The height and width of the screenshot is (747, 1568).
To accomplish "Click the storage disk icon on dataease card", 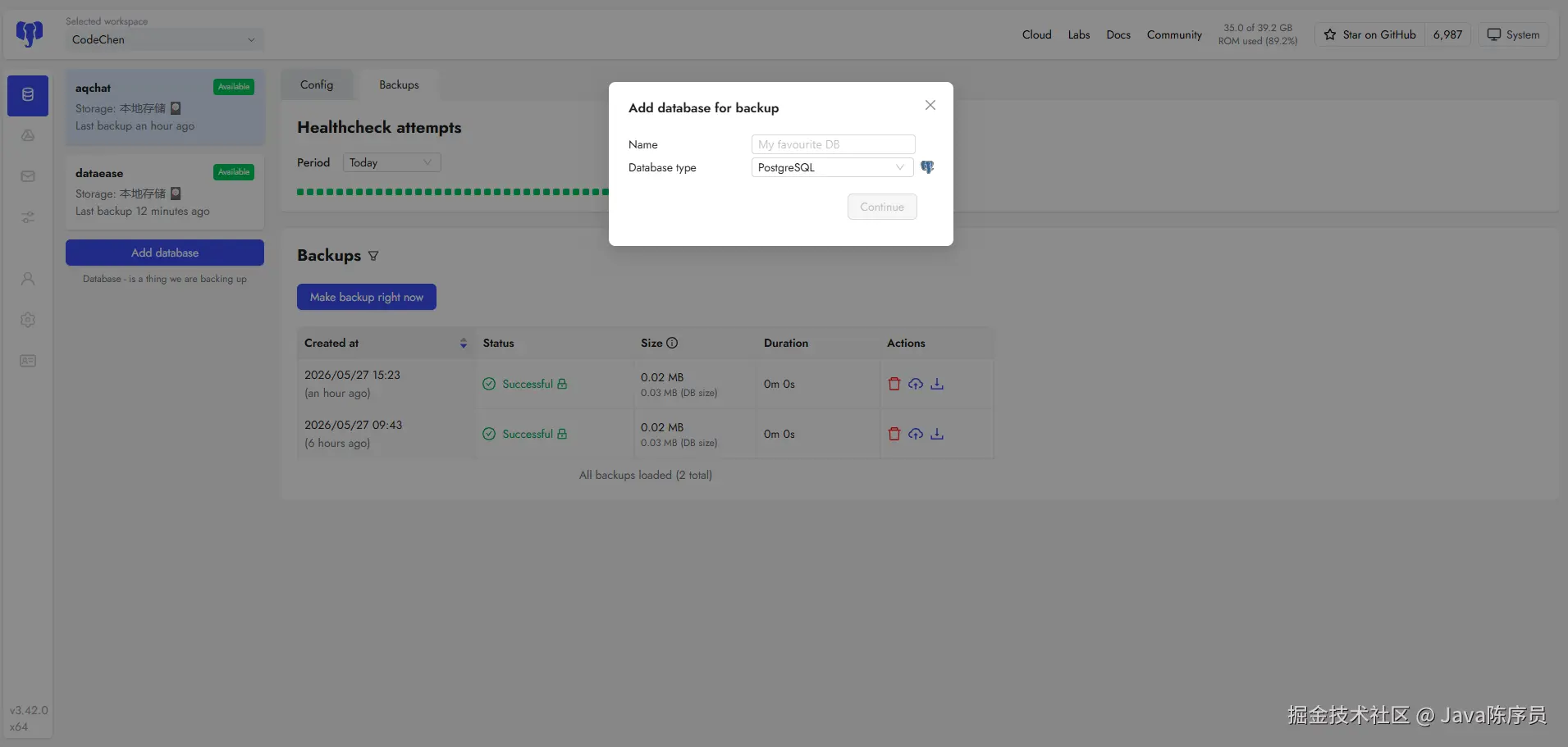I will pyautogui.click(x=176, y=194).
